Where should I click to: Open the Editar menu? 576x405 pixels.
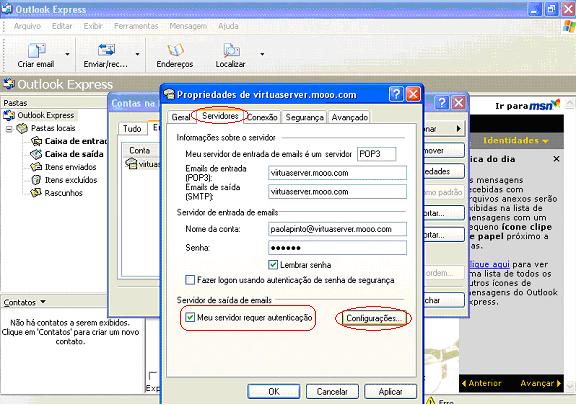pos(62,26)
